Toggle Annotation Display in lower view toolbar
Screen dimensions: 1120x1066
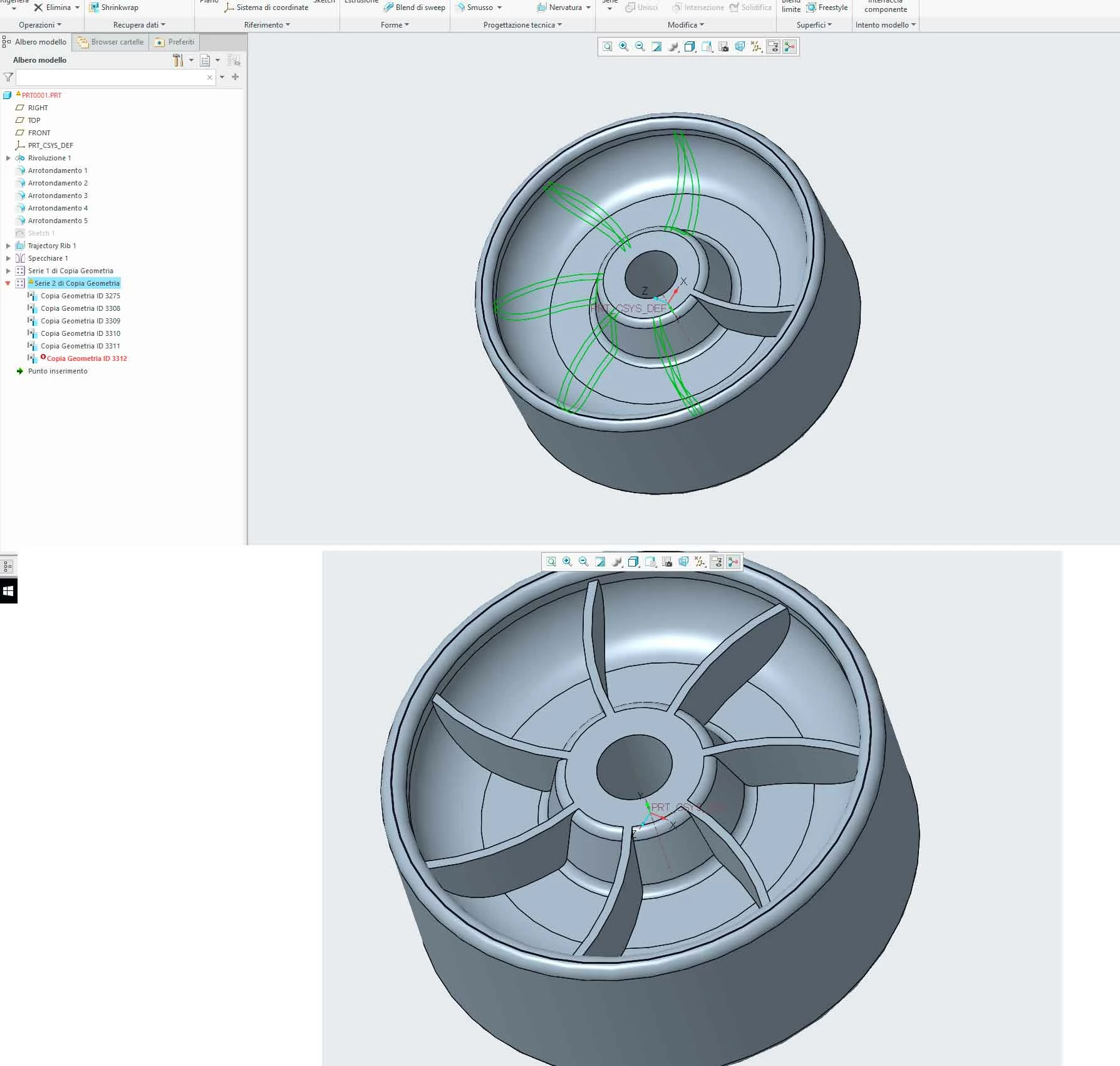[717, 562]
